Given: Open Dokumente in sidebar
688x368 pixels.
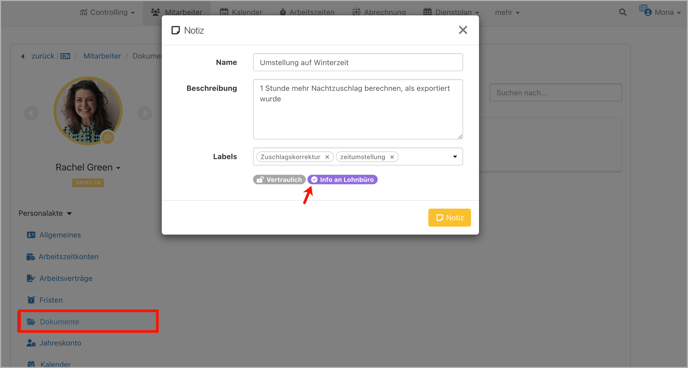Looking at the screenshot, I should [x=88, y=322].
